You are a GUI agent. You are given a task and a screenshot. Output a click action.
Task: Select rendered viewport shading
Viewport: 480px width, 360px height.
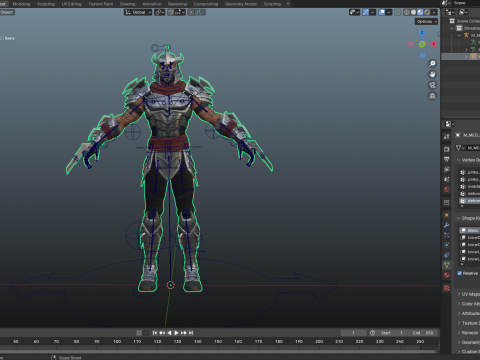427,12
